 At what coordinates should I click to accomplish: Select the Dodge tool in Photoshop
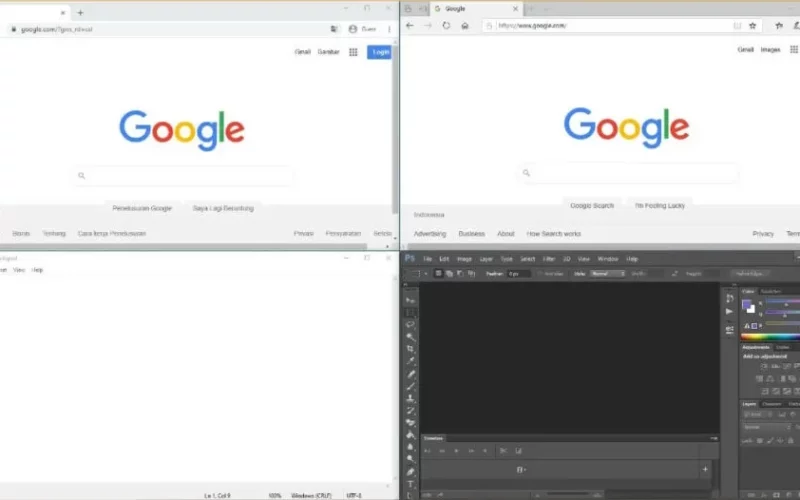click(410, 459)
